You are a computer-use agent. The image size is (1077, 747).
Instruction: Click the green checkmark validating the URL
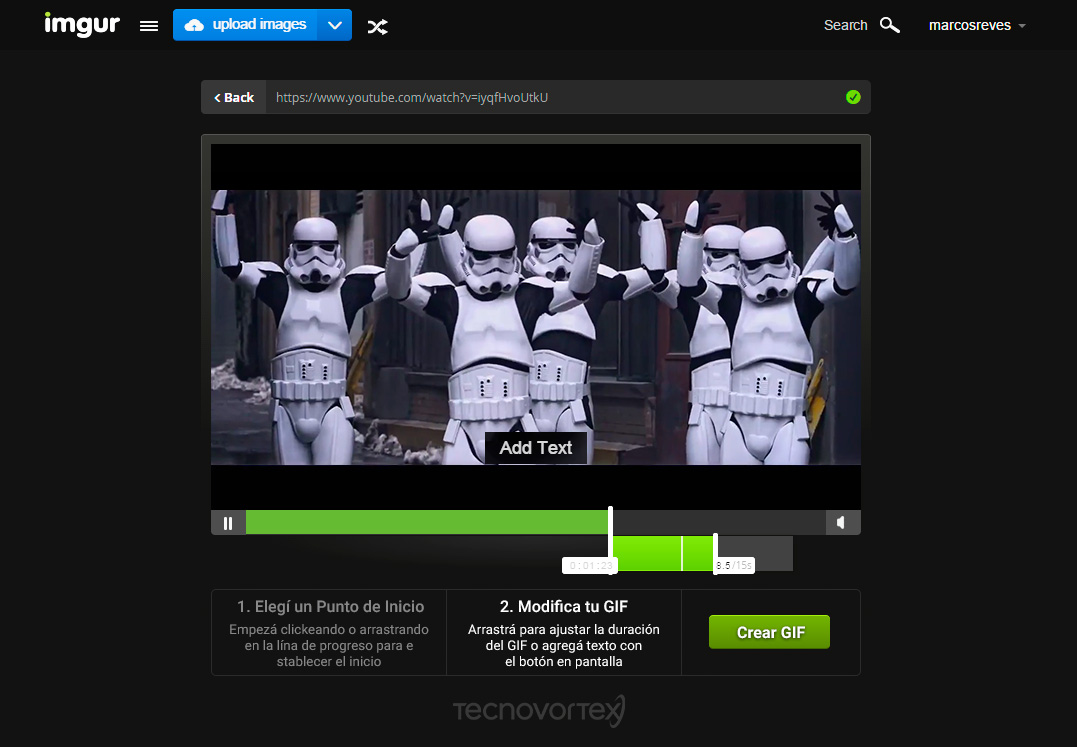tap(853, 97)
